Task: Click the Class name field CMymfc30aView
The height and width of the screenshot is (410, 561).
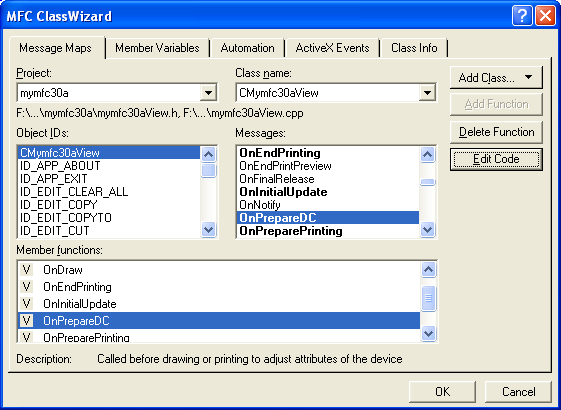Action: 328,93
